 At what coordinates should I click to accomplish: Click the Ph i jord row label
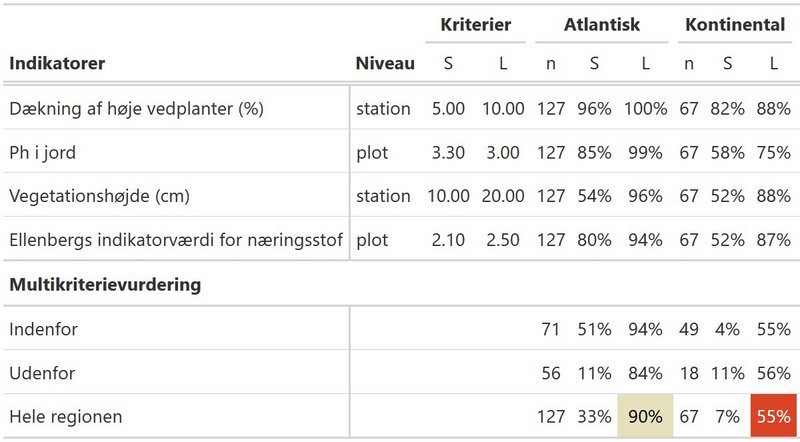pyautogui.click(x=42, y=153)
